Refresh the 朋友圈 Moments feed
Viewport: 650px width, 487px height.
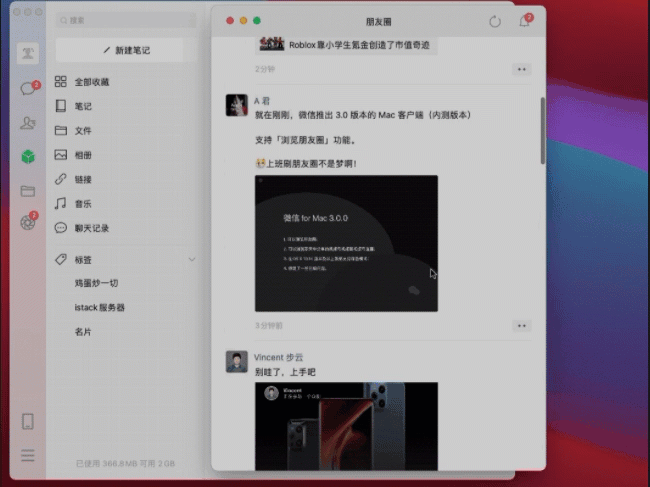(x=495, y=22)
